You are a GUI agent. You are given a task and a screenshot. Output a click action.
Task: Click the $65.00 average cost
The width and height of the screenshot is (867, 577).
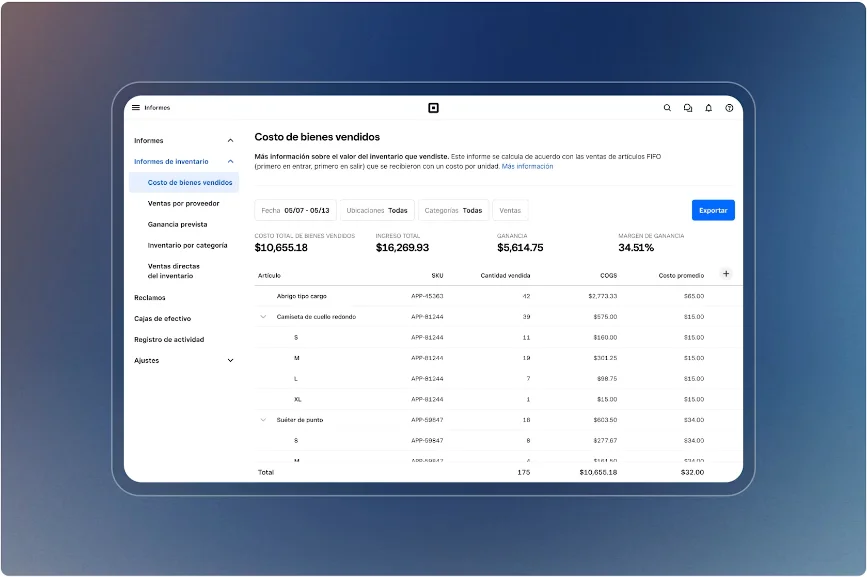coord(694,296)
